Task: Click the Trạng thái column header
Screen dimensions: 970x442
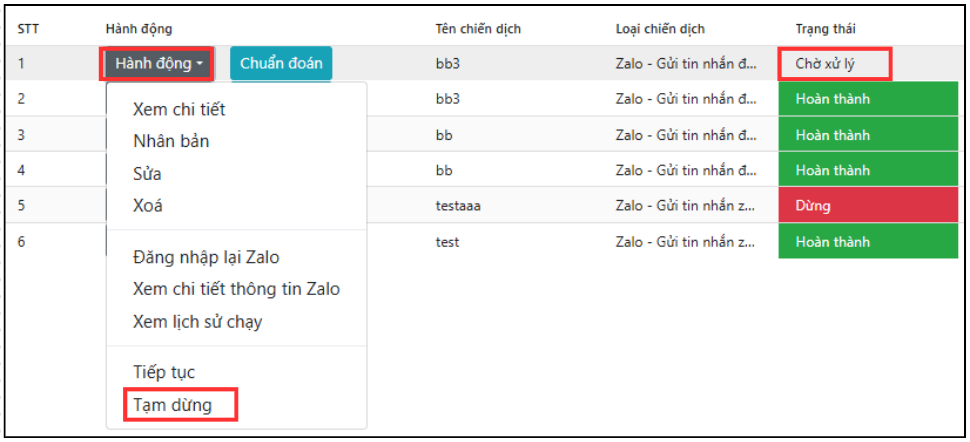Action: pyautogui.click(x=825, y=29)
